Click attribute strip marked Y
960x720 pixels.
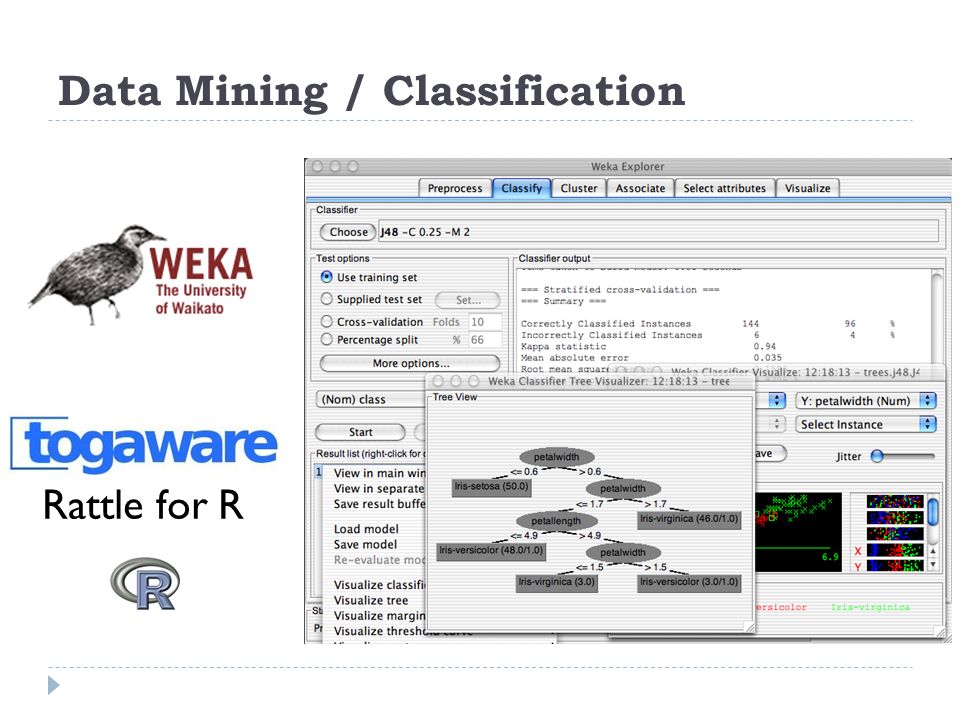coord(894,566)
